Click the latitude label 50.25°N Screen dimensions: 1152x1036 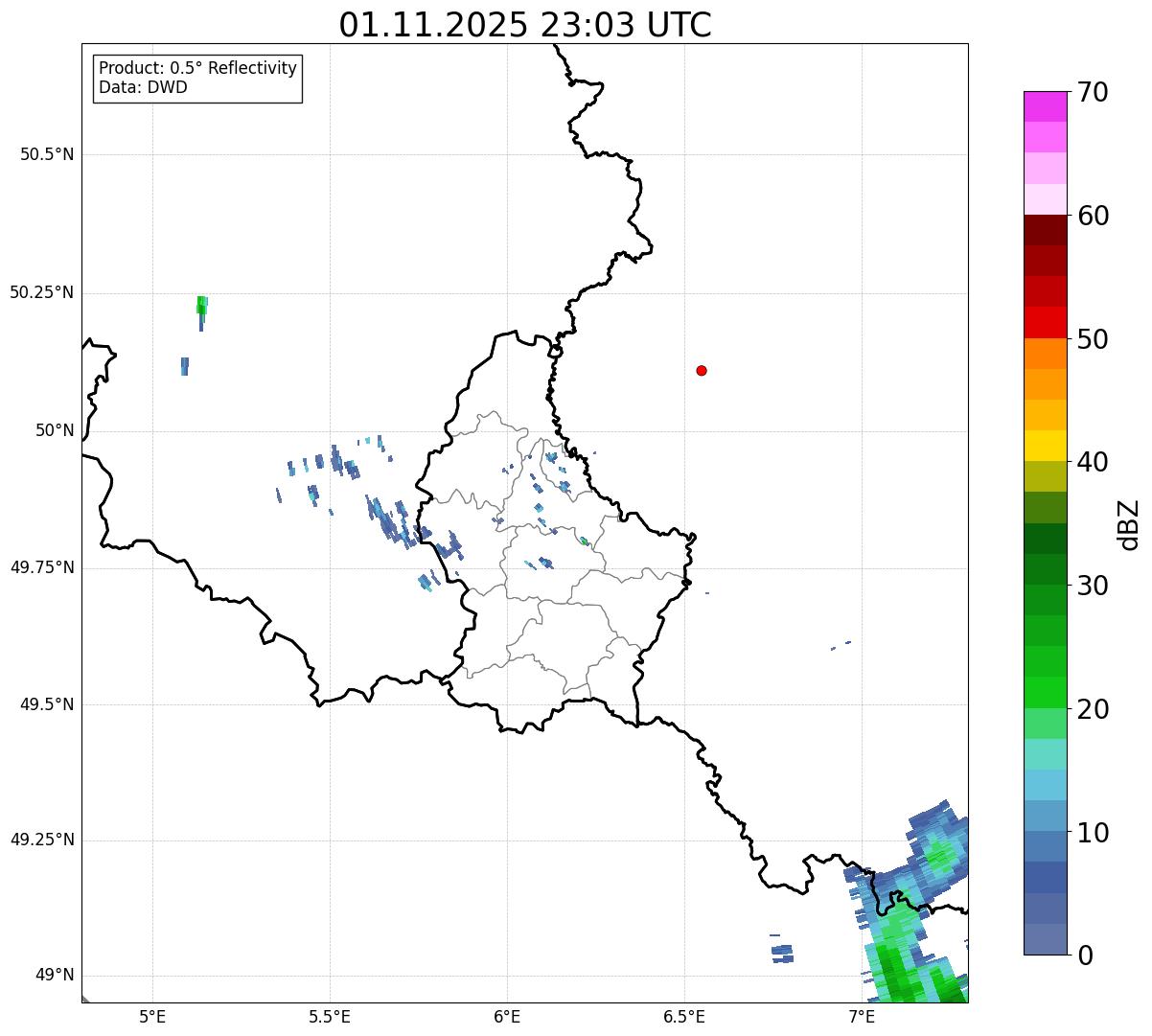tap(41, 292)
